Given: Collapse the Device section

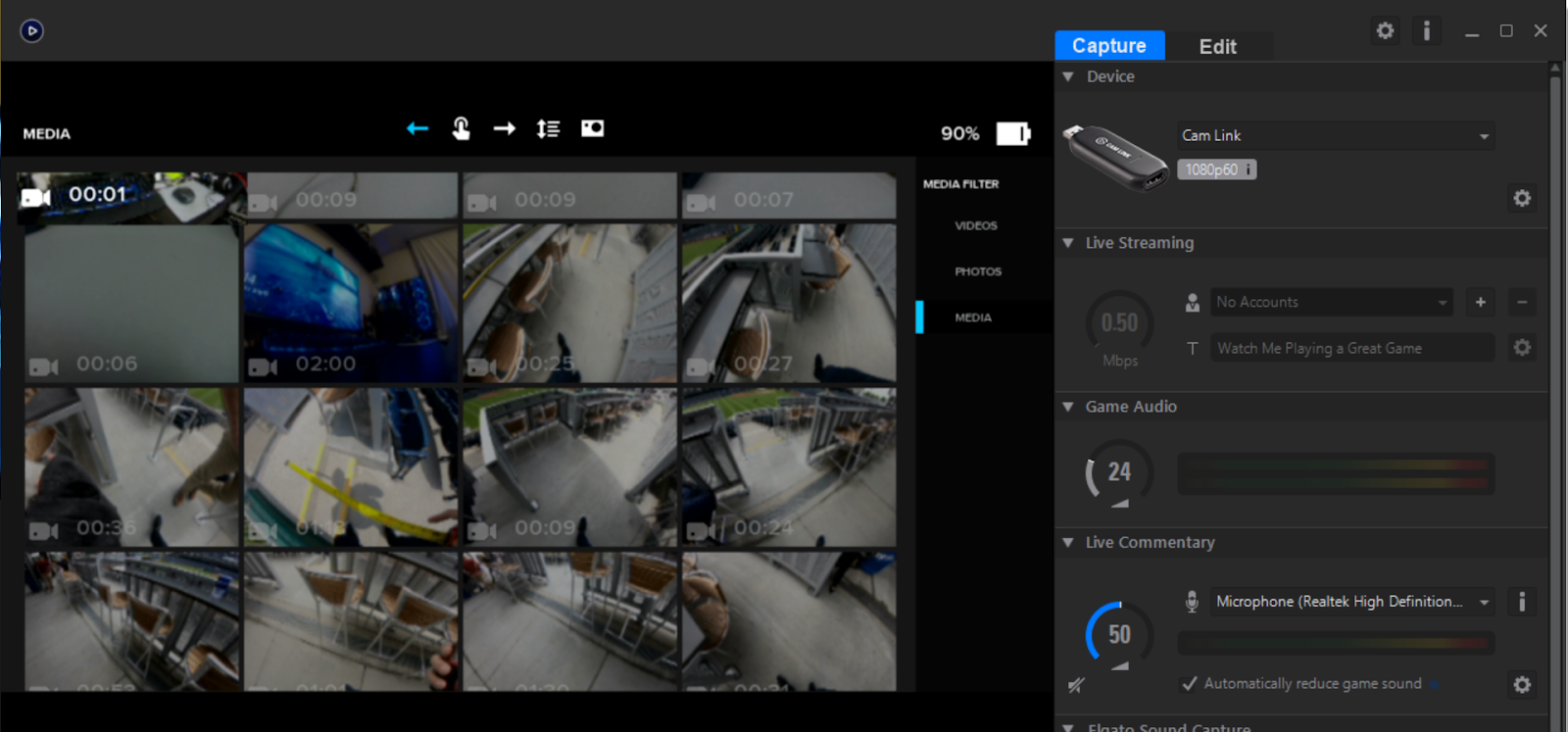Looking at the screenshot, I should 1068,76.
